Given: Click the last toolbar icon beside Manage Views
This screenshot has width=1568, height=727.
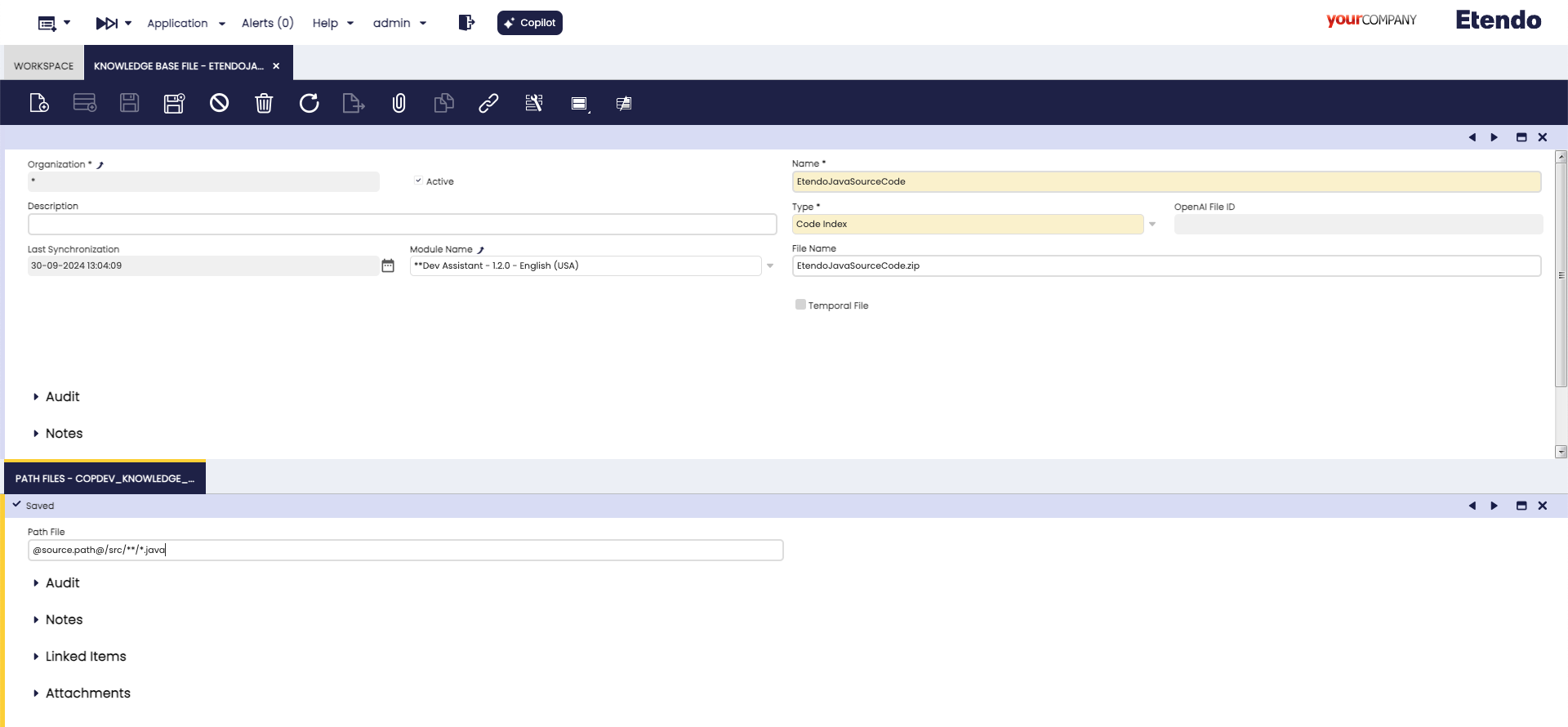Looking at the screenshot, I should [x=624, y=104].
